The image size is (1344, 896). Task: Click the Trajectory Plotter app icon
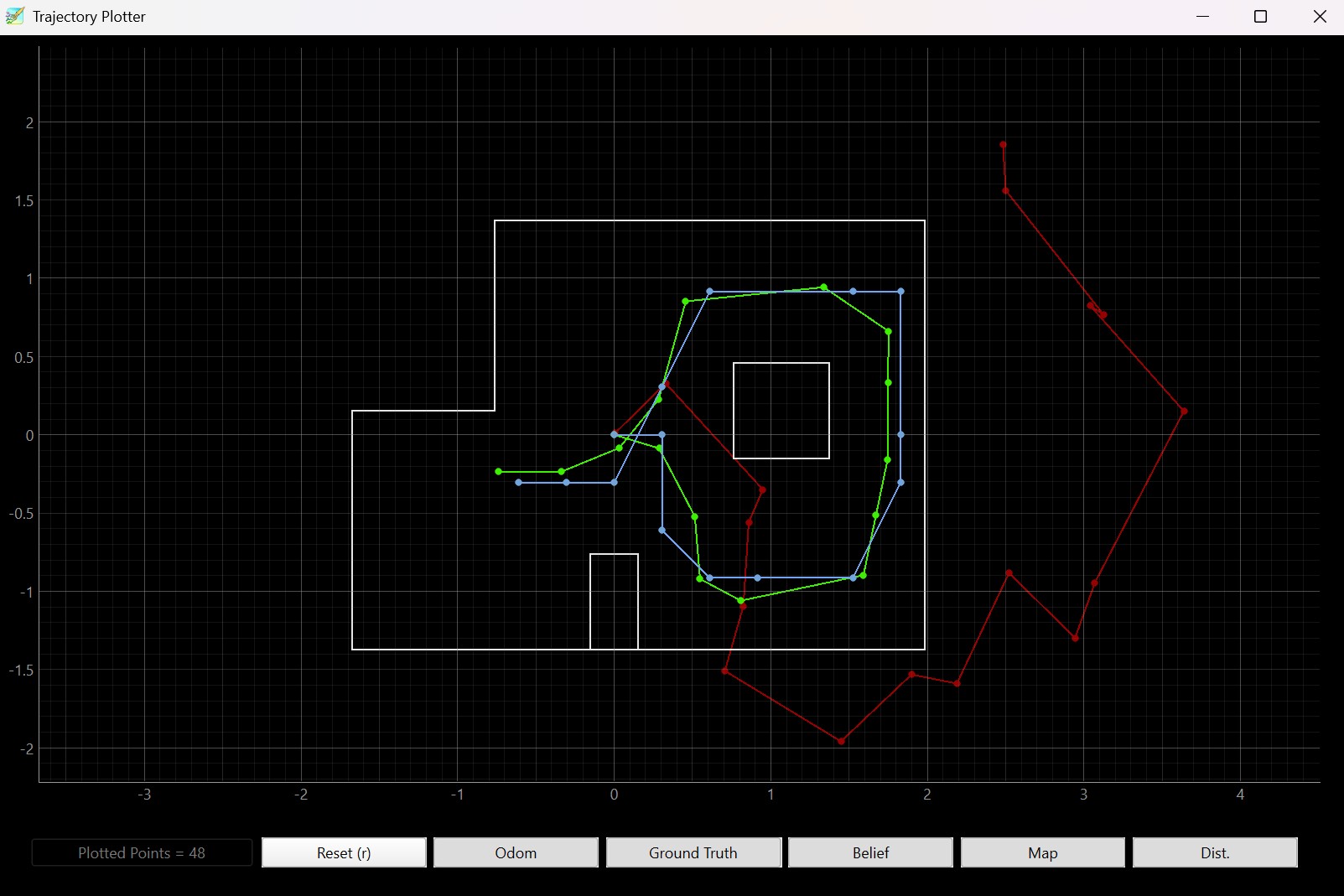click(x=15, y=17)
